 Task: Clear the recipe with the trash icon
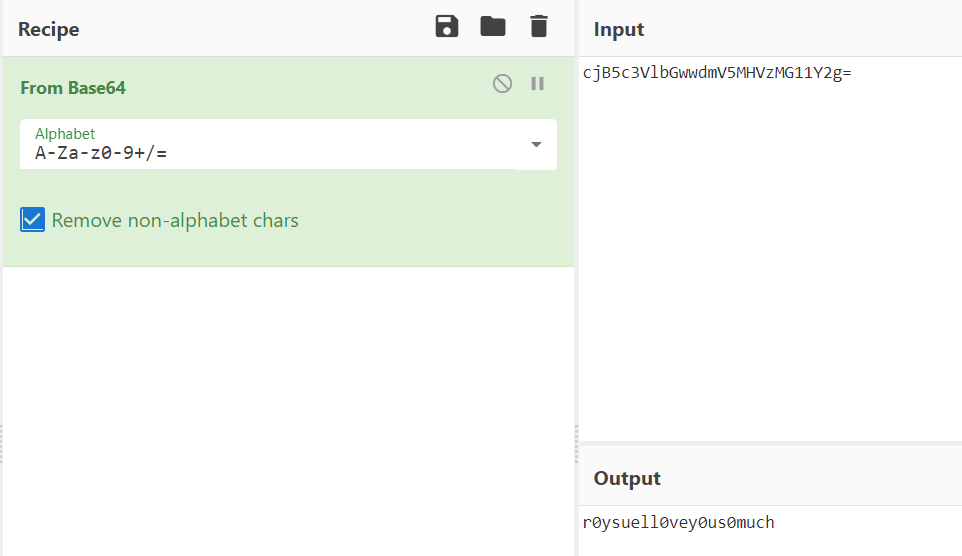539,27
